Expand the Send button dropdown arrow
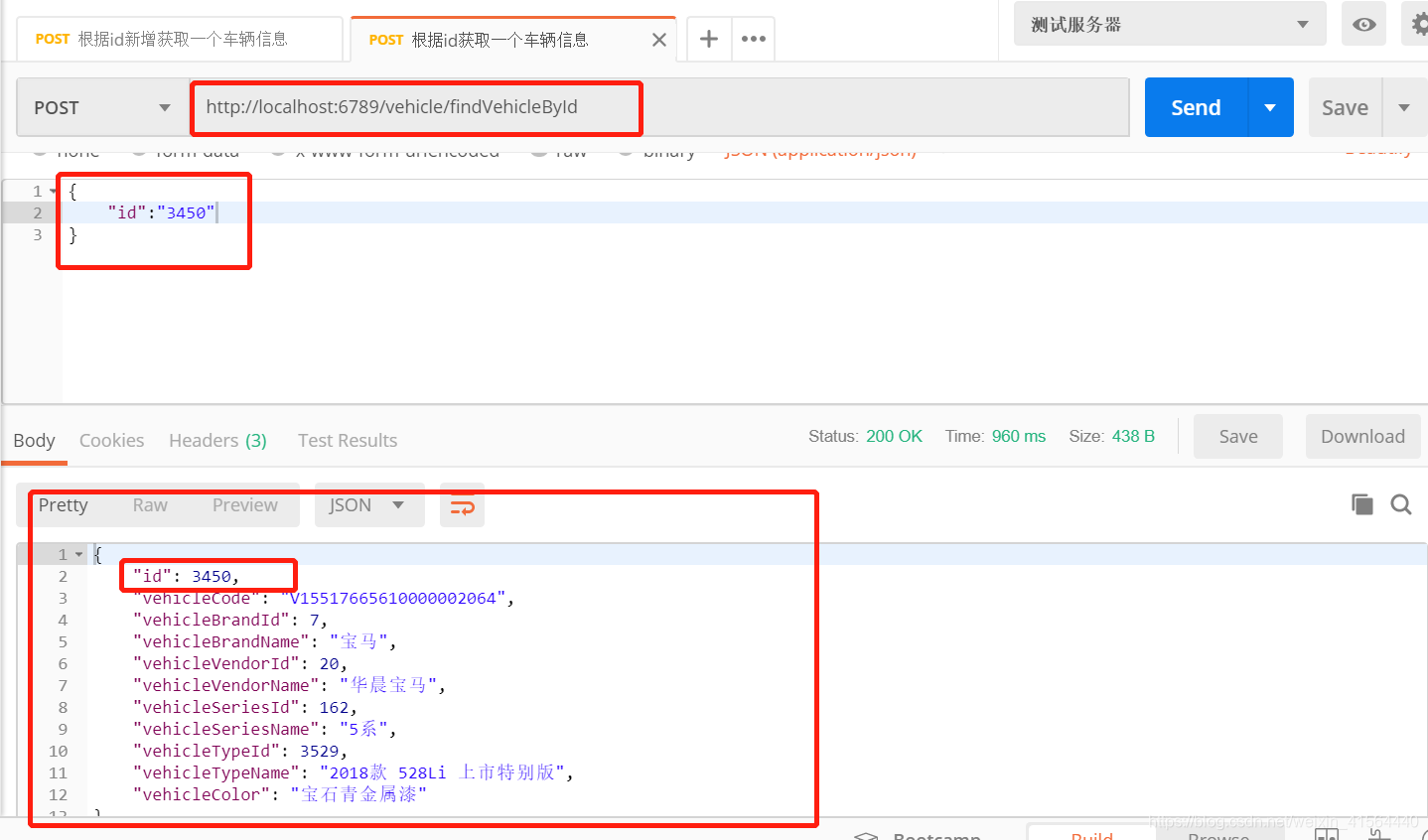The image size is (1428, 840). pyautogui.click(x=1270, y=107)
